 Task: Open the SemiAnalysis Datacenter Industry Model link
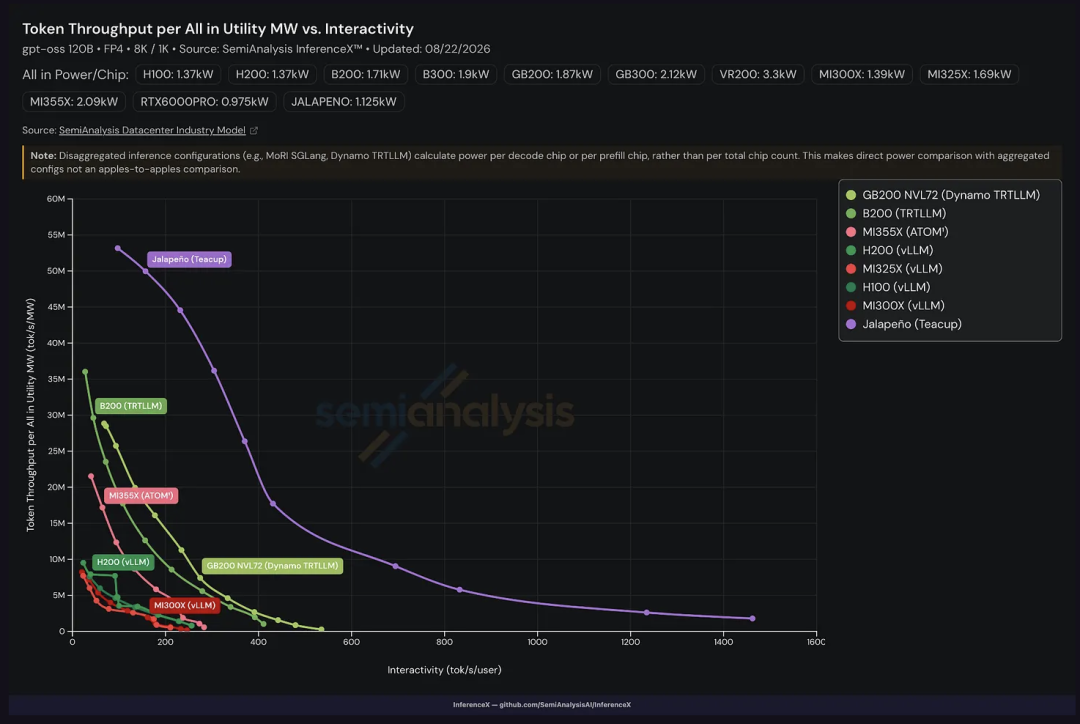pyautogui.click(x=152, y=130)
